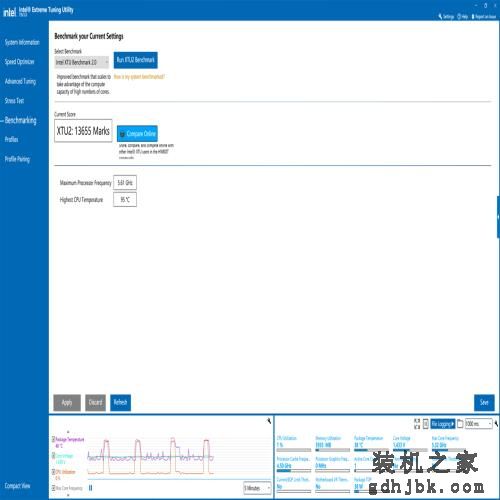Toggle Package Temperature graph checkbox

(x=53, y=439)
